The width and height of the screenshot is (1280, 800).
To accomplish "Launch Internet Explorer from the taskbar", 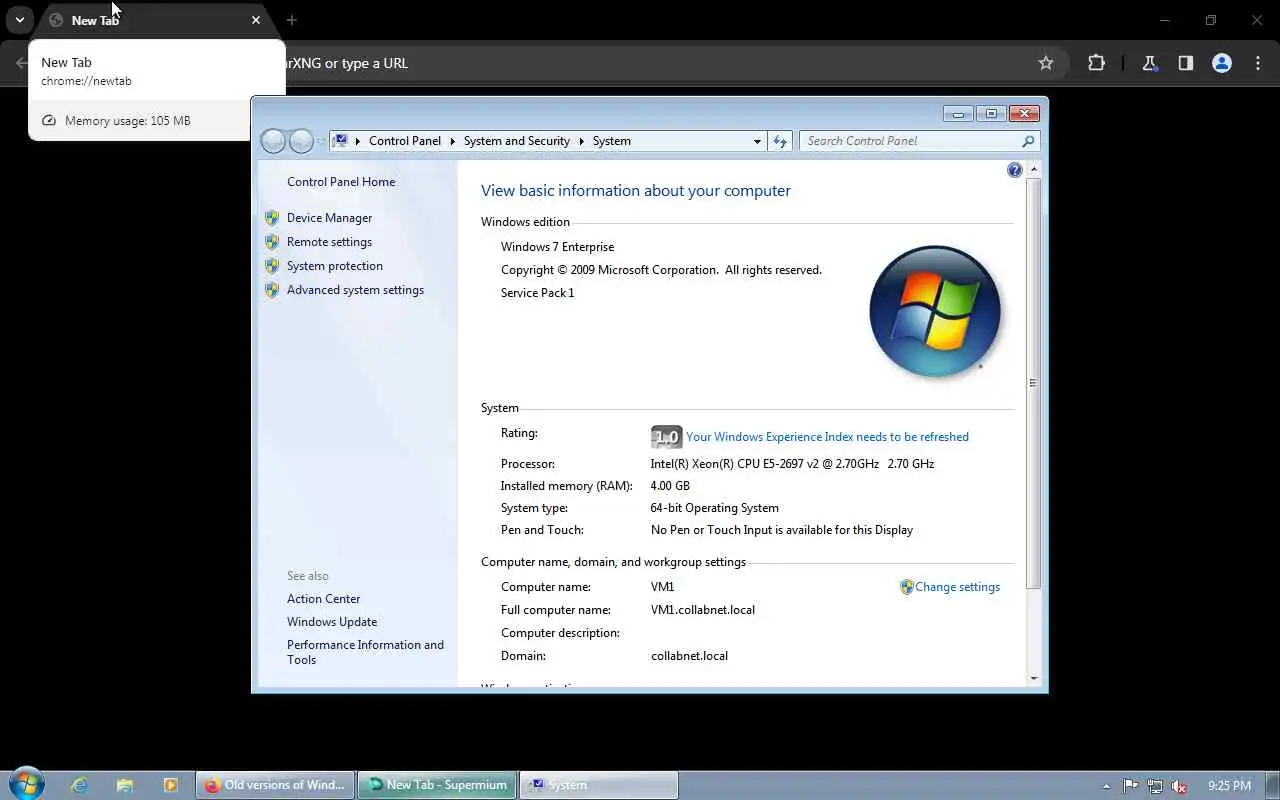I will (79, 785).
